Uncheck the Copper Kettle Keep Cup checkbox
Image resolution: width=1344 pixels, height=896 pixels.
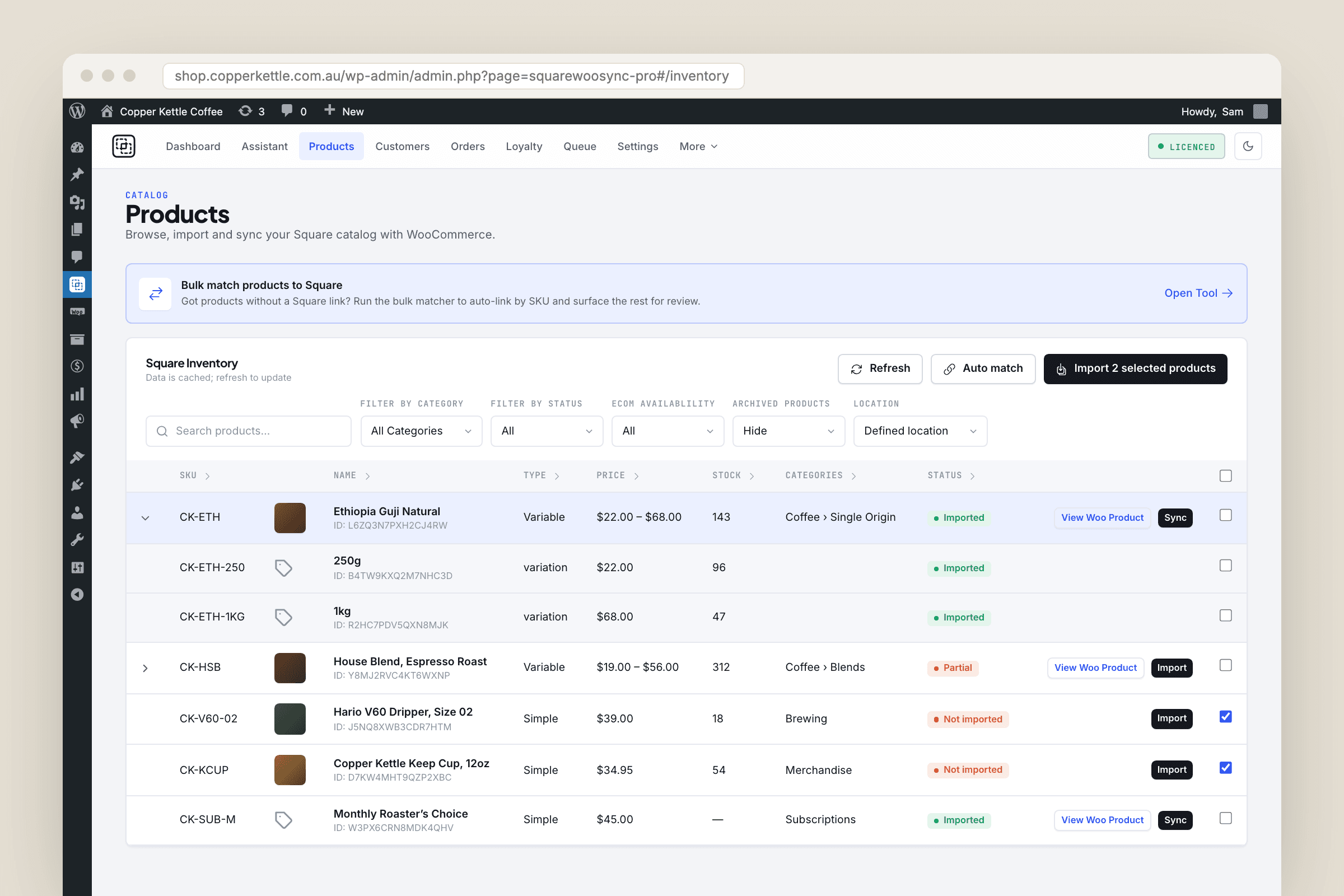pos(1225,767)
